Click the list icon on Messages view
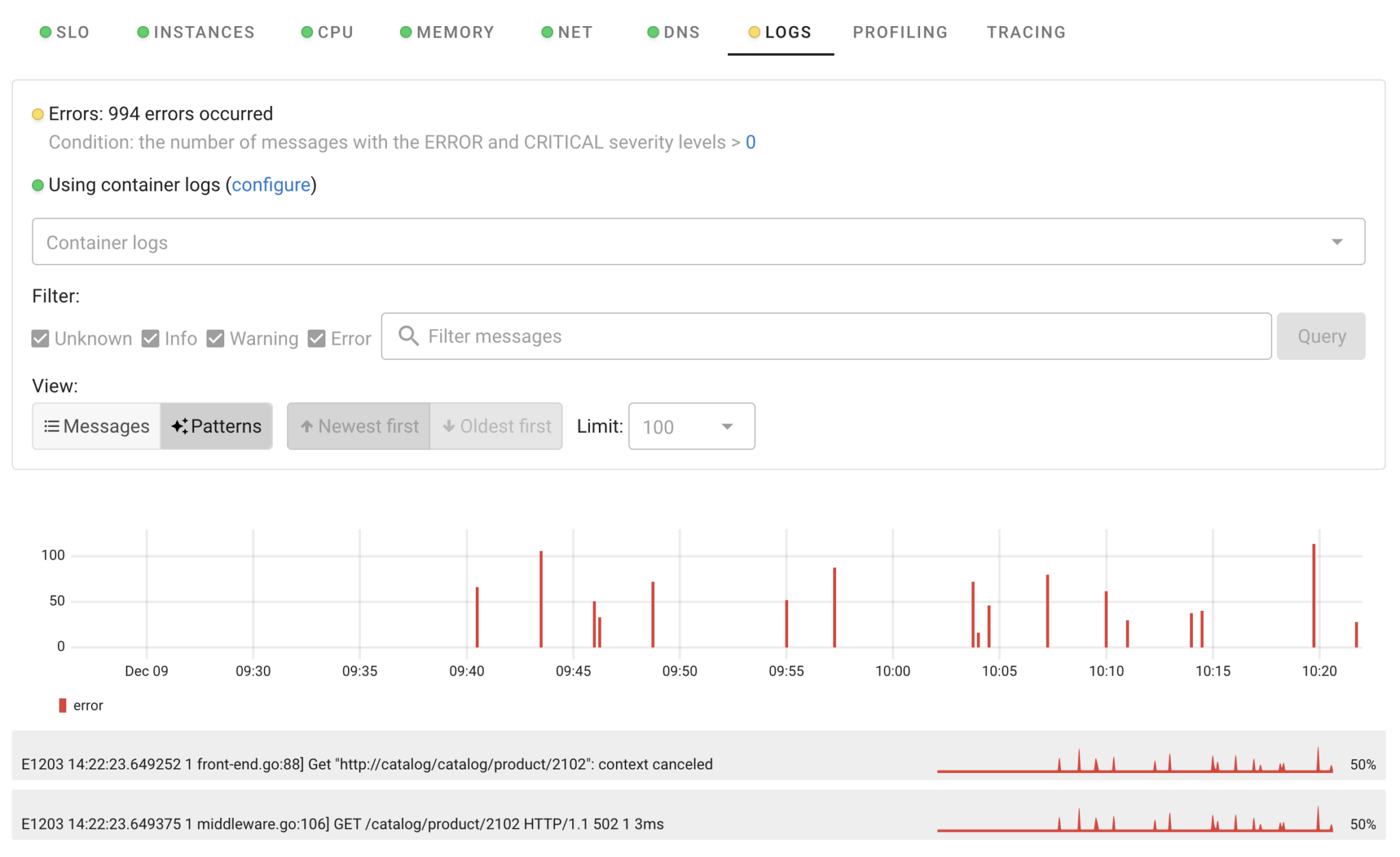The image size is (1400, 857). pos(52,426)
